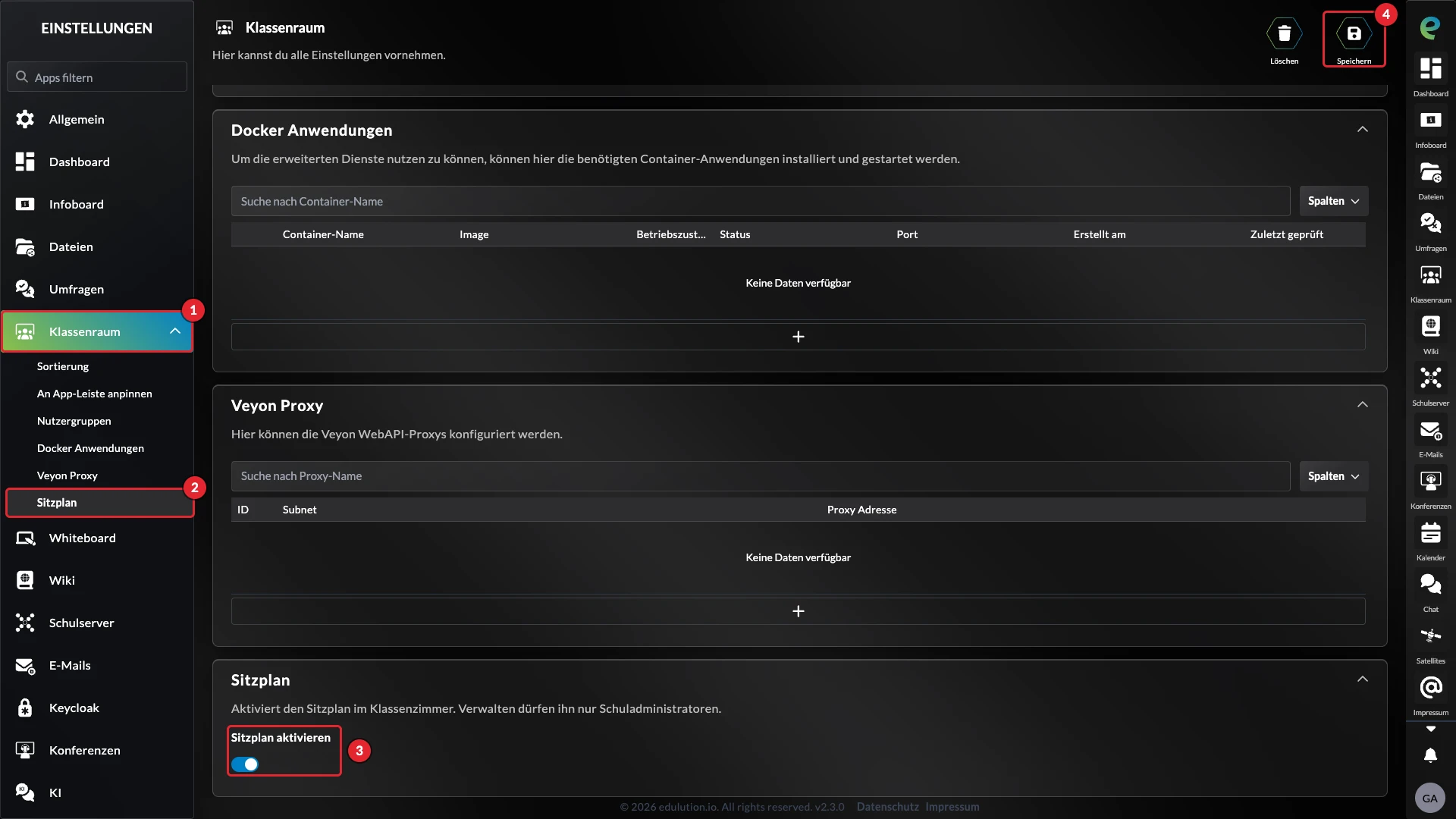Open the Datenschutz footer link

click(887, 807)
